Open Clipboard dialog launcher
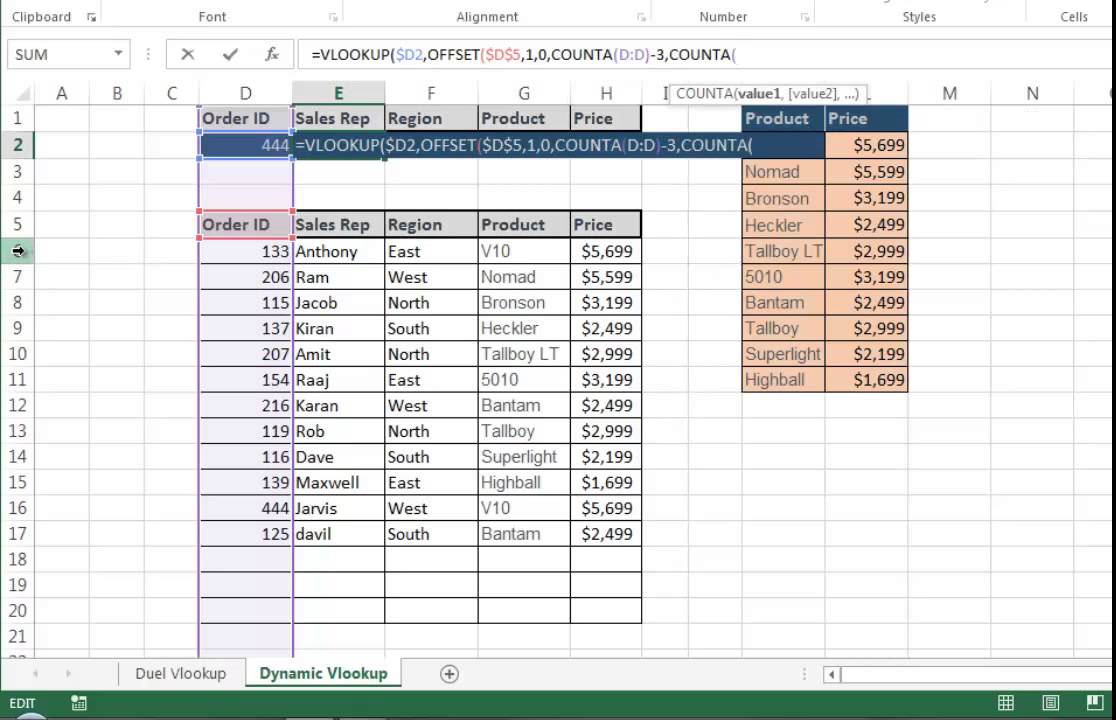The height and width of the screenshot is (720, 1116). point(91,17)
